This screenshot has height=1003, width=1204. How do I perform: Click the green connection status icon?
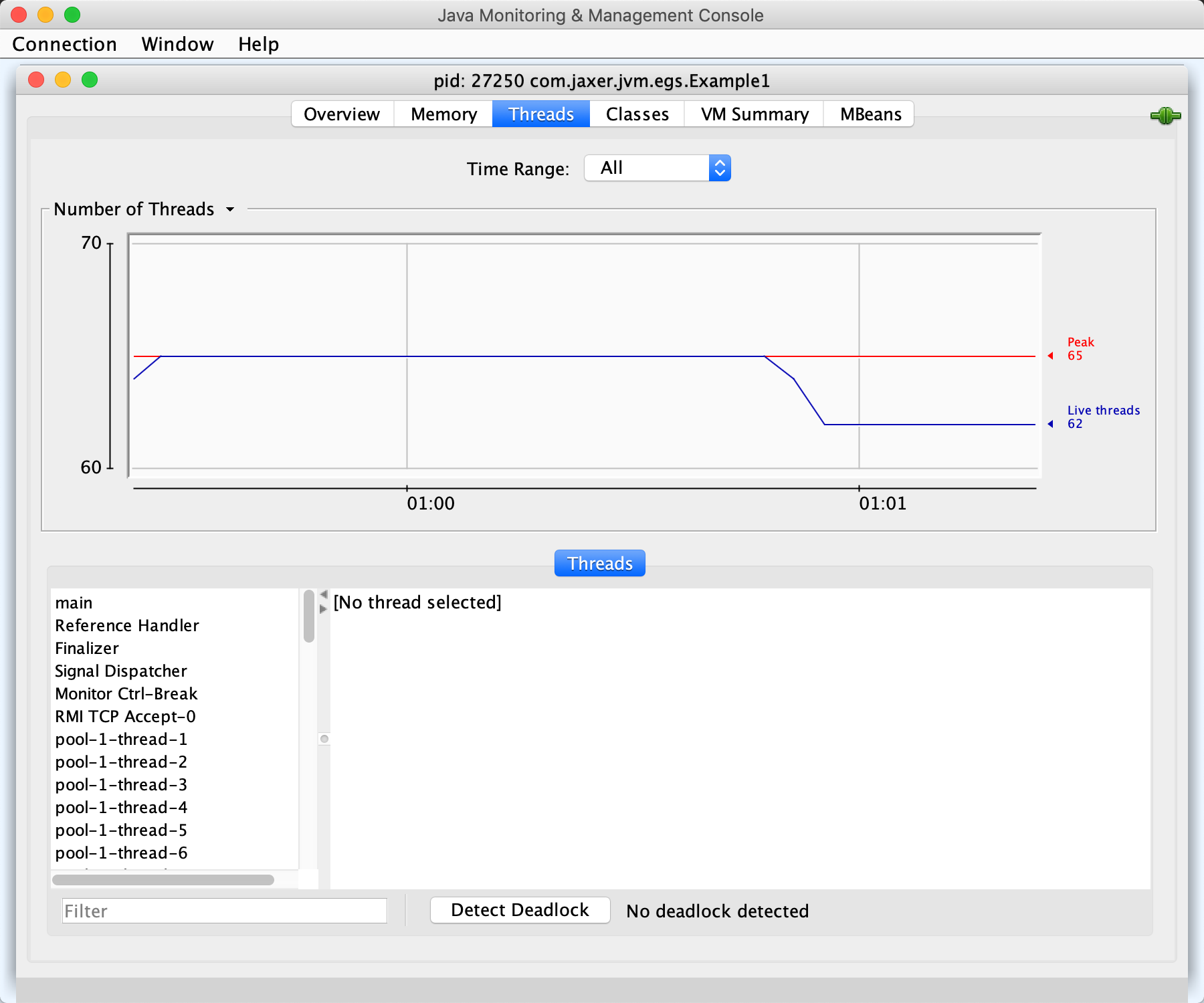pyautogui.click(x=1165, y=116)
